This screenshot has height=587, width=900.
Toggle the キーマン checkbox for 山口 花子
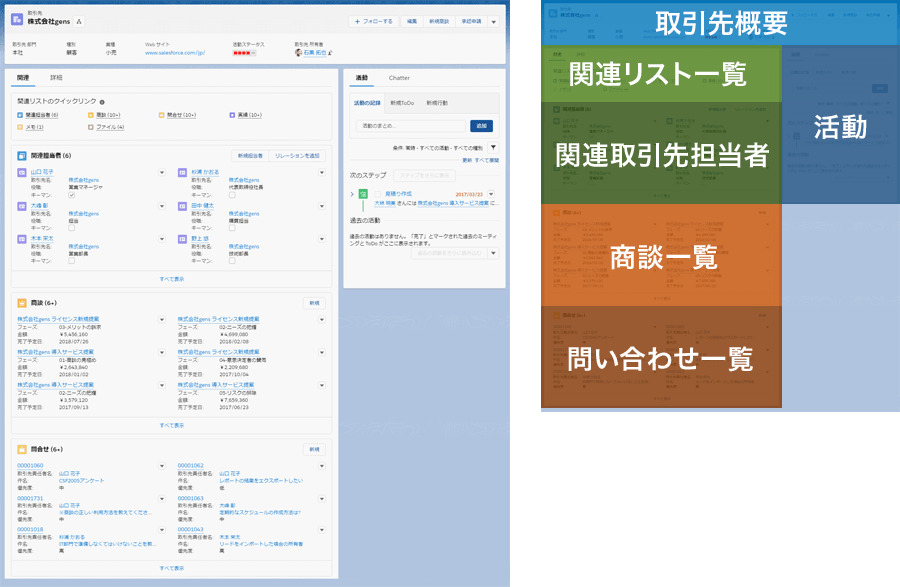(71, 194)
